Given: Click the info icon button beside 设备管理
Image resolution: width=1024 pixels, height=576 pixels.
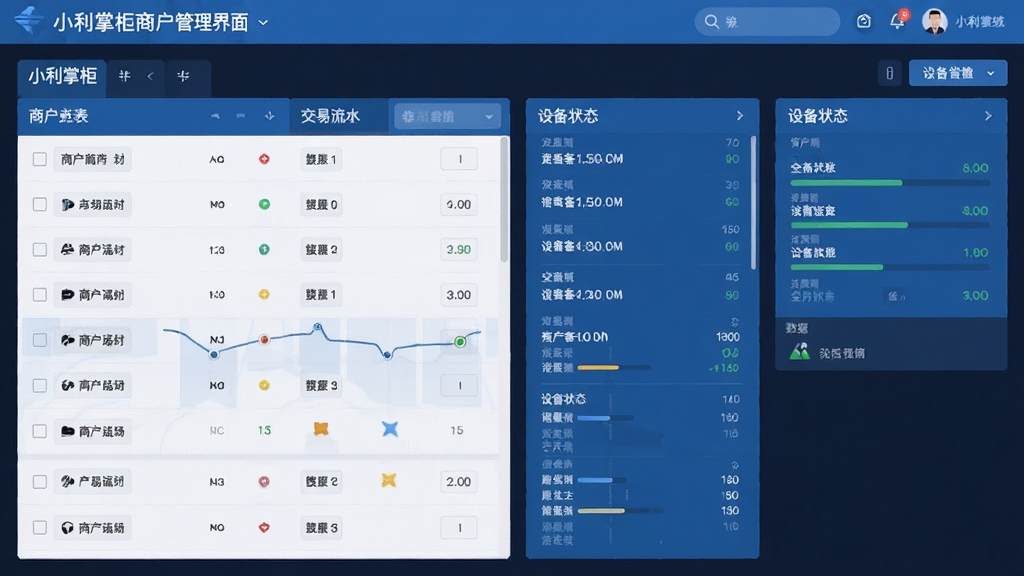Looking at the screenshot, I should point(889,73).
